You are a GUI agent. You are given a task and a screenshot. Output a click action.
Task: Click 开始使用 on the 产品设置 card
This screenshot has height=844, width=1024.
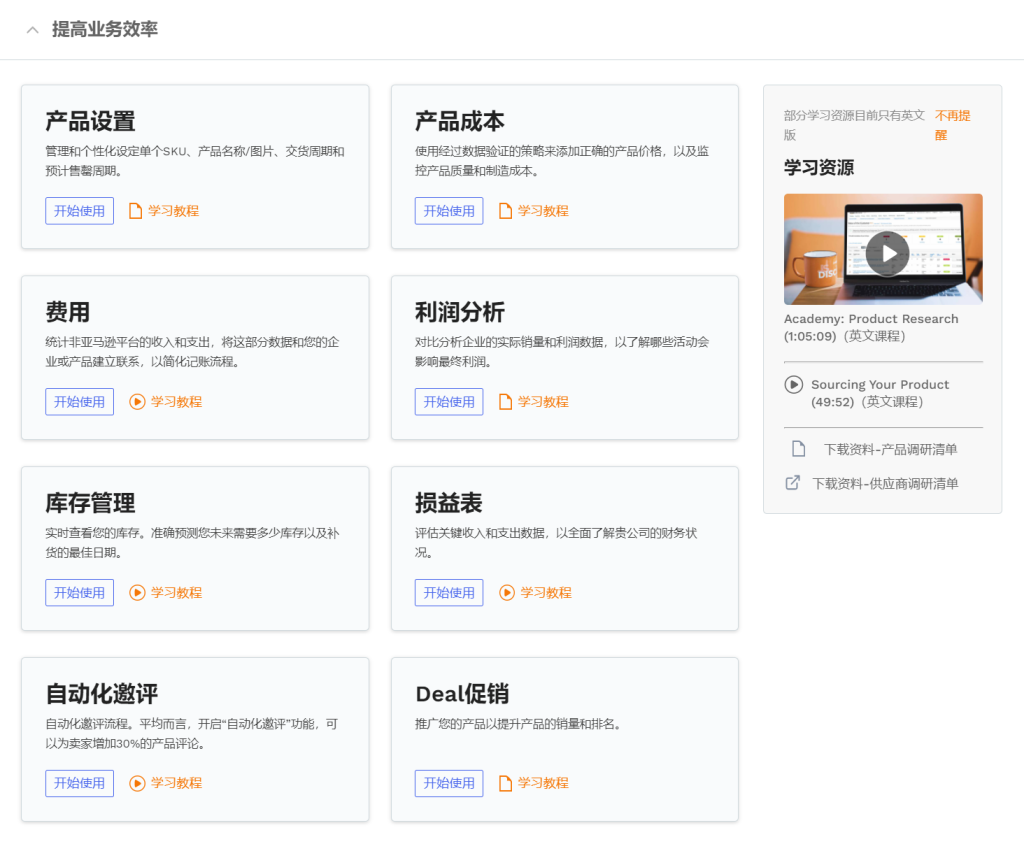[79, 210]
